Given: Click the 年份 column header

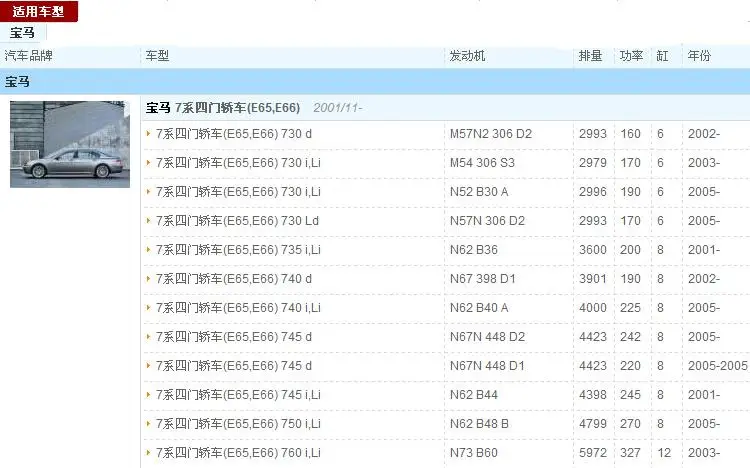Looking at the screenshot, I should pyautogui.click(x=699, y=56).
